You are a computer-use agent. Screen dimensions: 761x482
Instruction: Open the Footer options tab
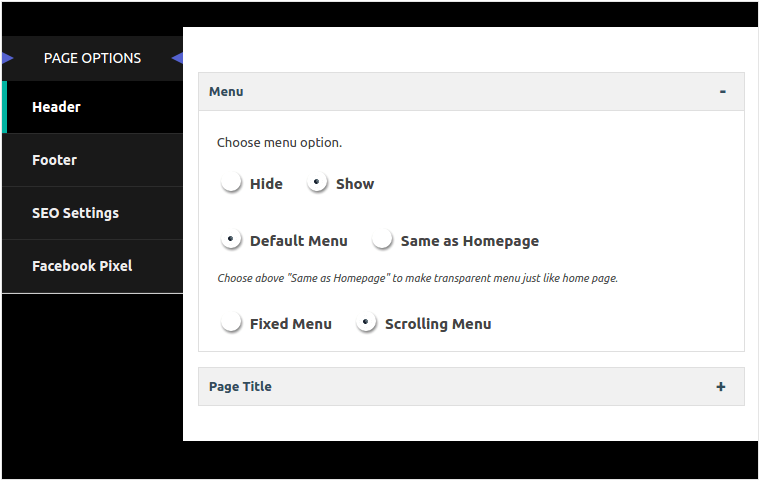pos(92,160)
